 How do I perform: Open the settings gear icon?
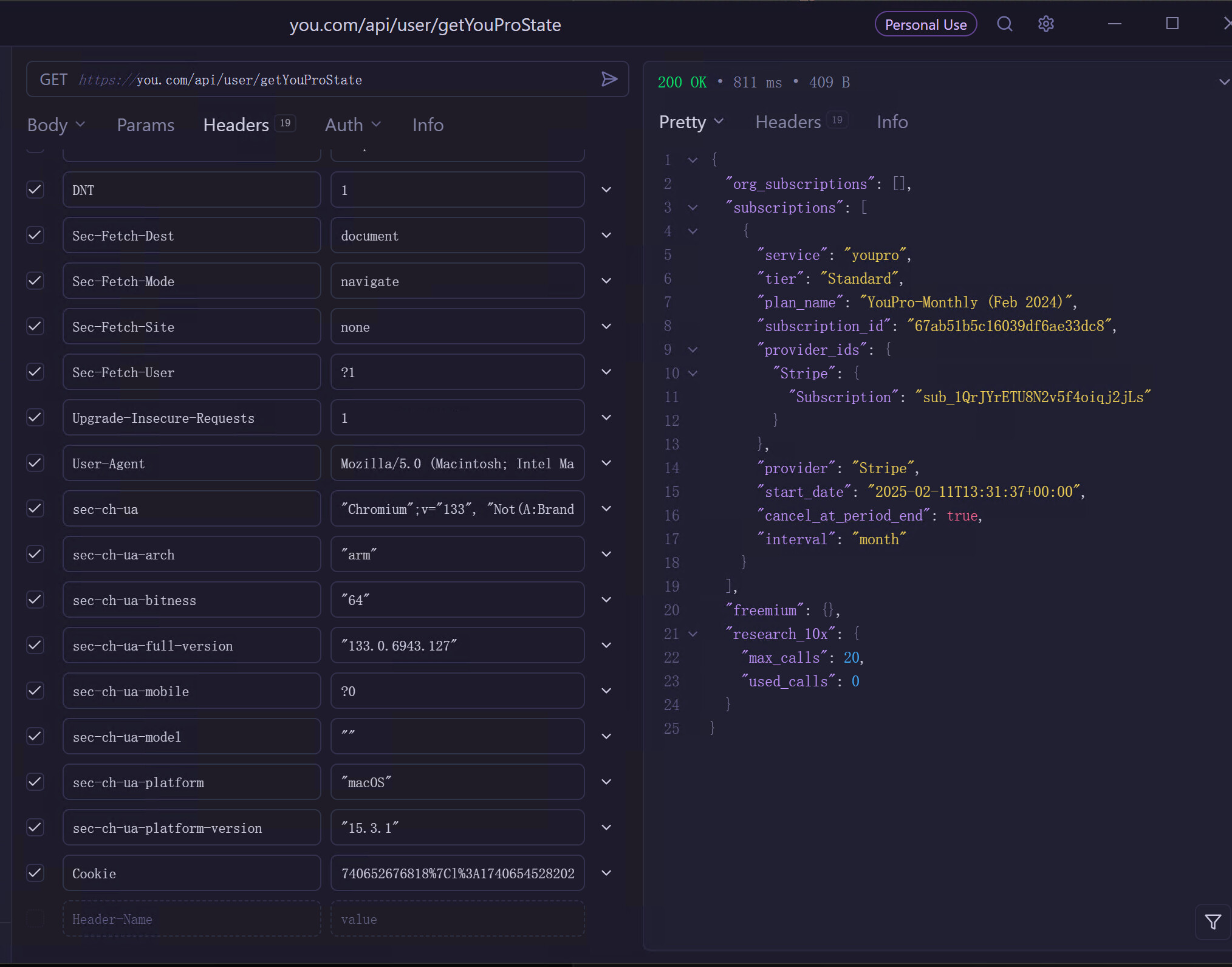coord(1045,24)
